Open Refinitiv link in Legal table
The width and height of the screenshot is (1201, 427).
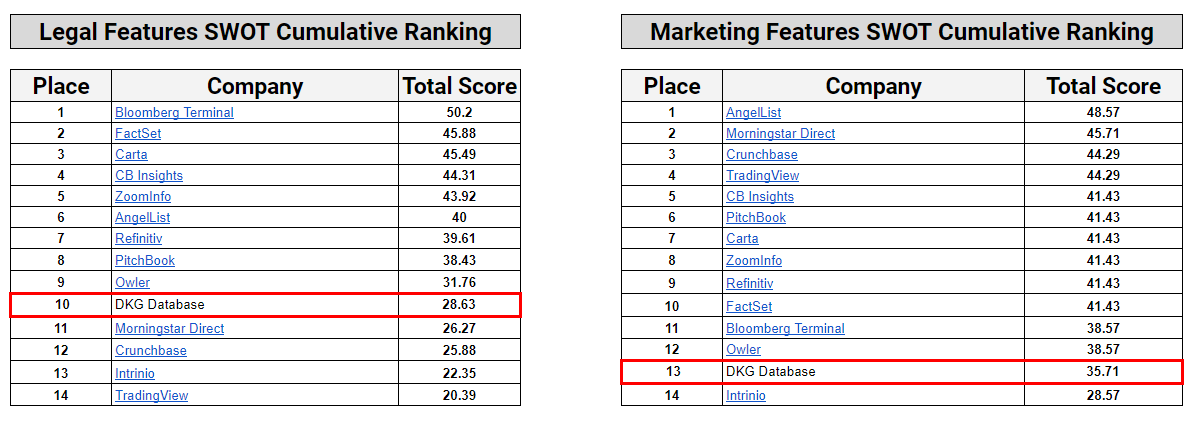pos(138,239)
